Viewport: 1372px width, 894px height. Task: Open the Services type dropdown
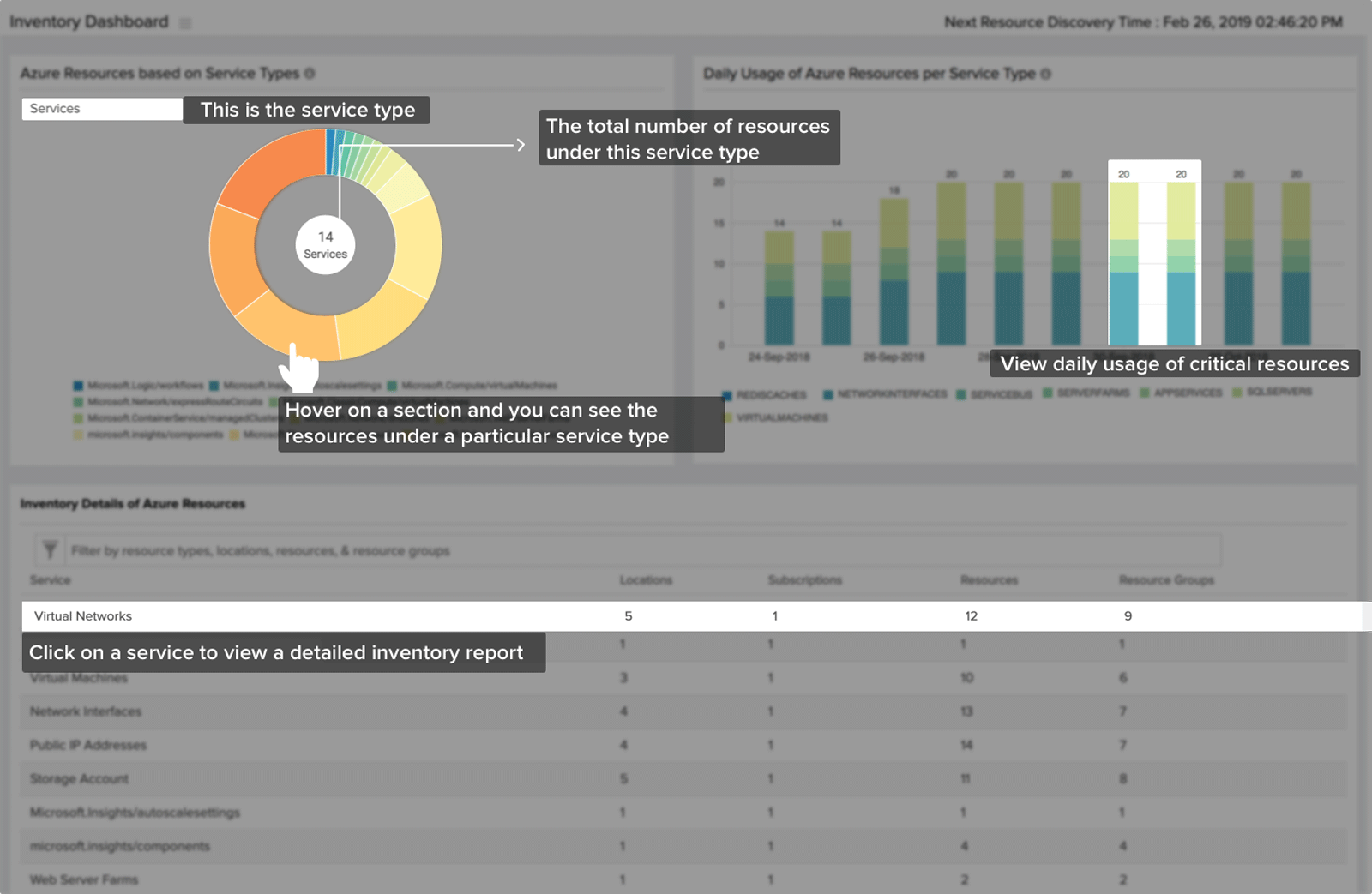tap(101, 109)
